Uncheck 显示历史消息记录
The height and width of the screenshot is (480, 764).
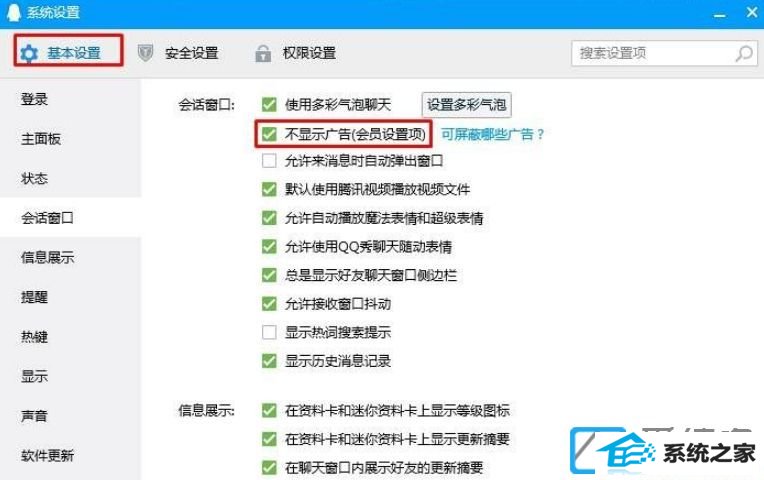pyautogui.click(x=269, y=361)
